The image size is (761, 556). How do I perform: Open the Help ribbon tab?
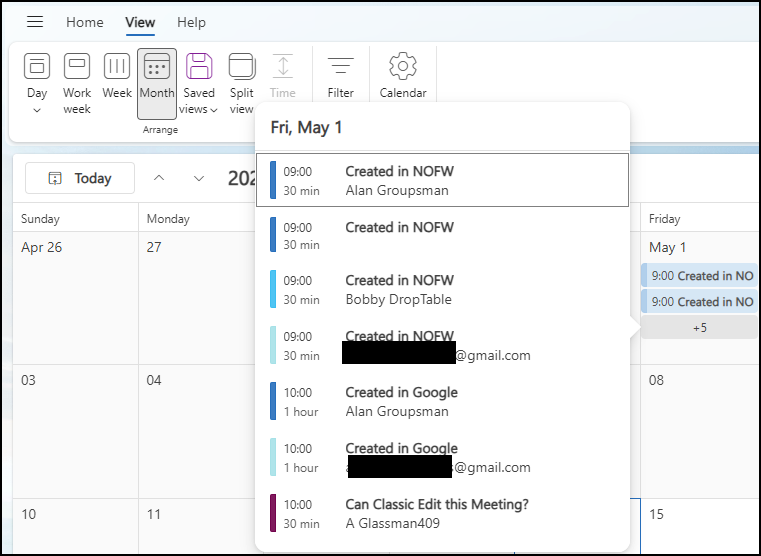(191, 22)
